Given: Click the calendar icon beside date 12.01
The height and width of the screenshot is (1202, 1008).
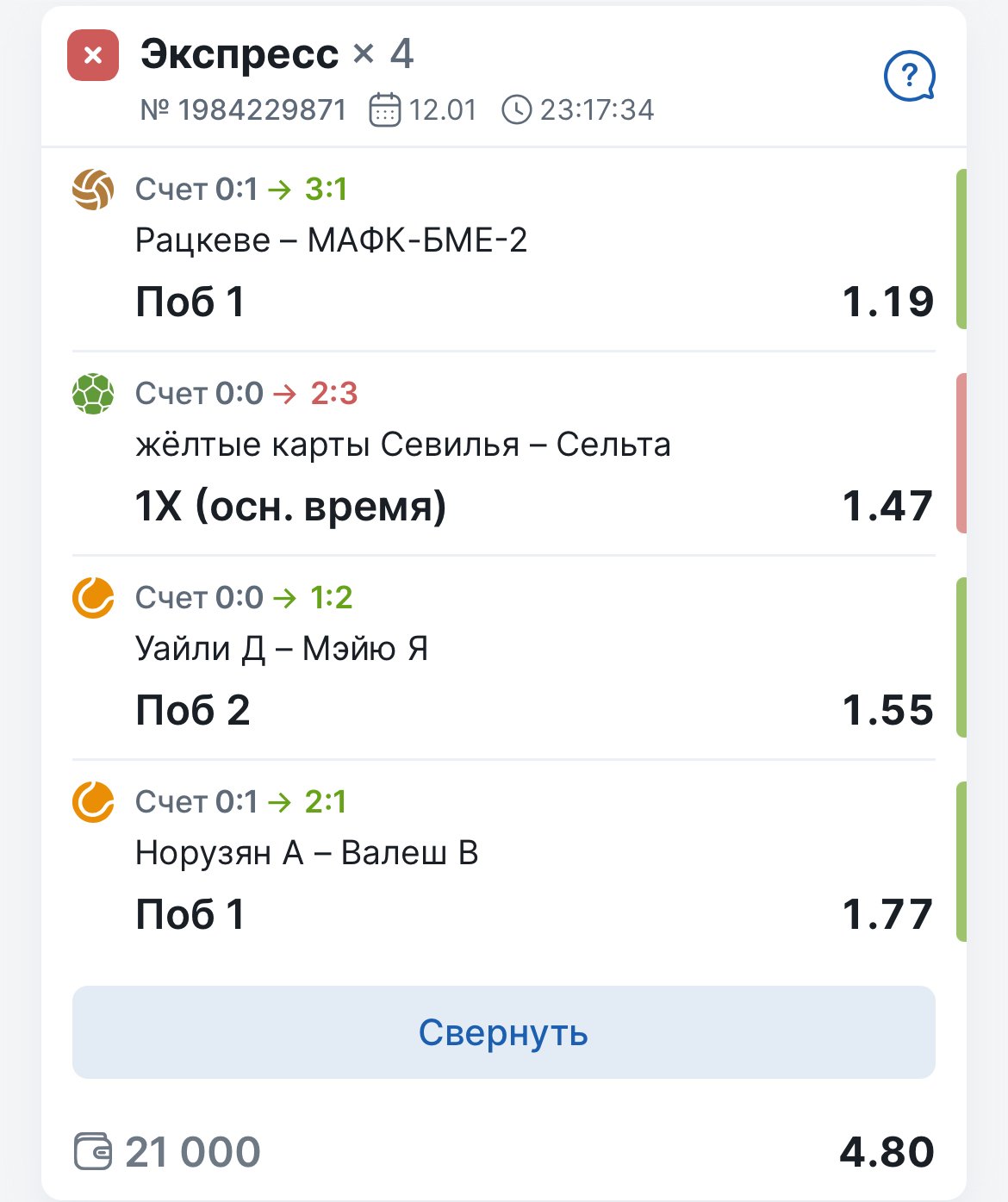Looking at the screenshot, I should tap(384, 110).
